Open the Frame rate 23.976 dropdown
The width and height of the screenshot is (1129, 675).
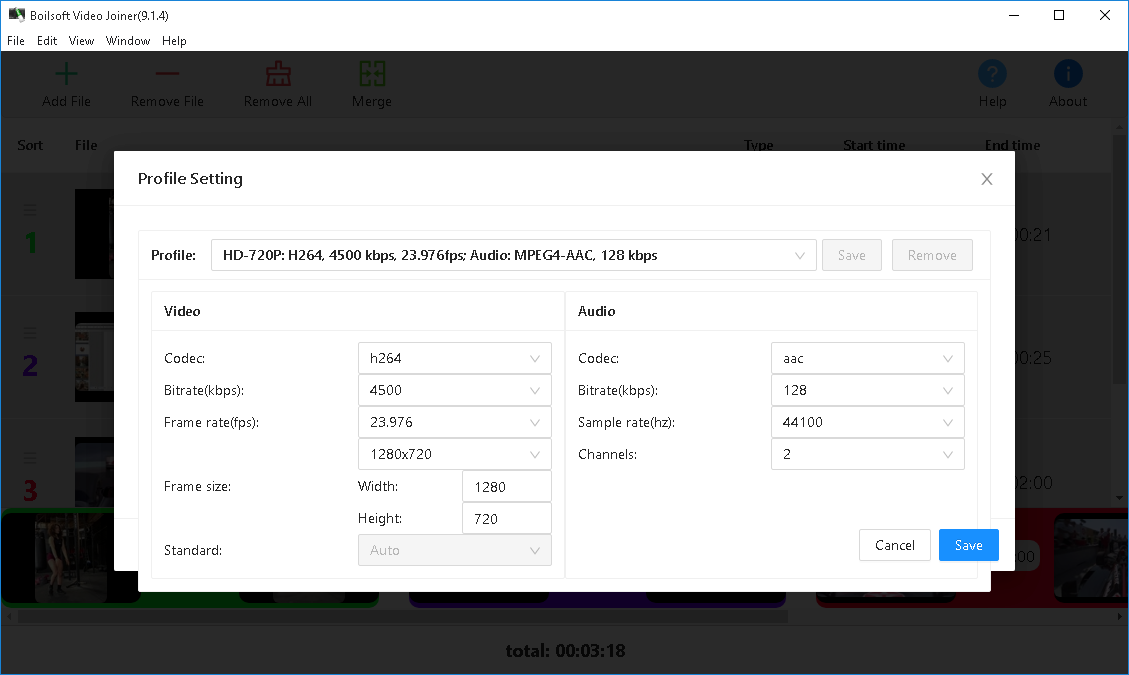pyautogui.click(x=454, y=422)
